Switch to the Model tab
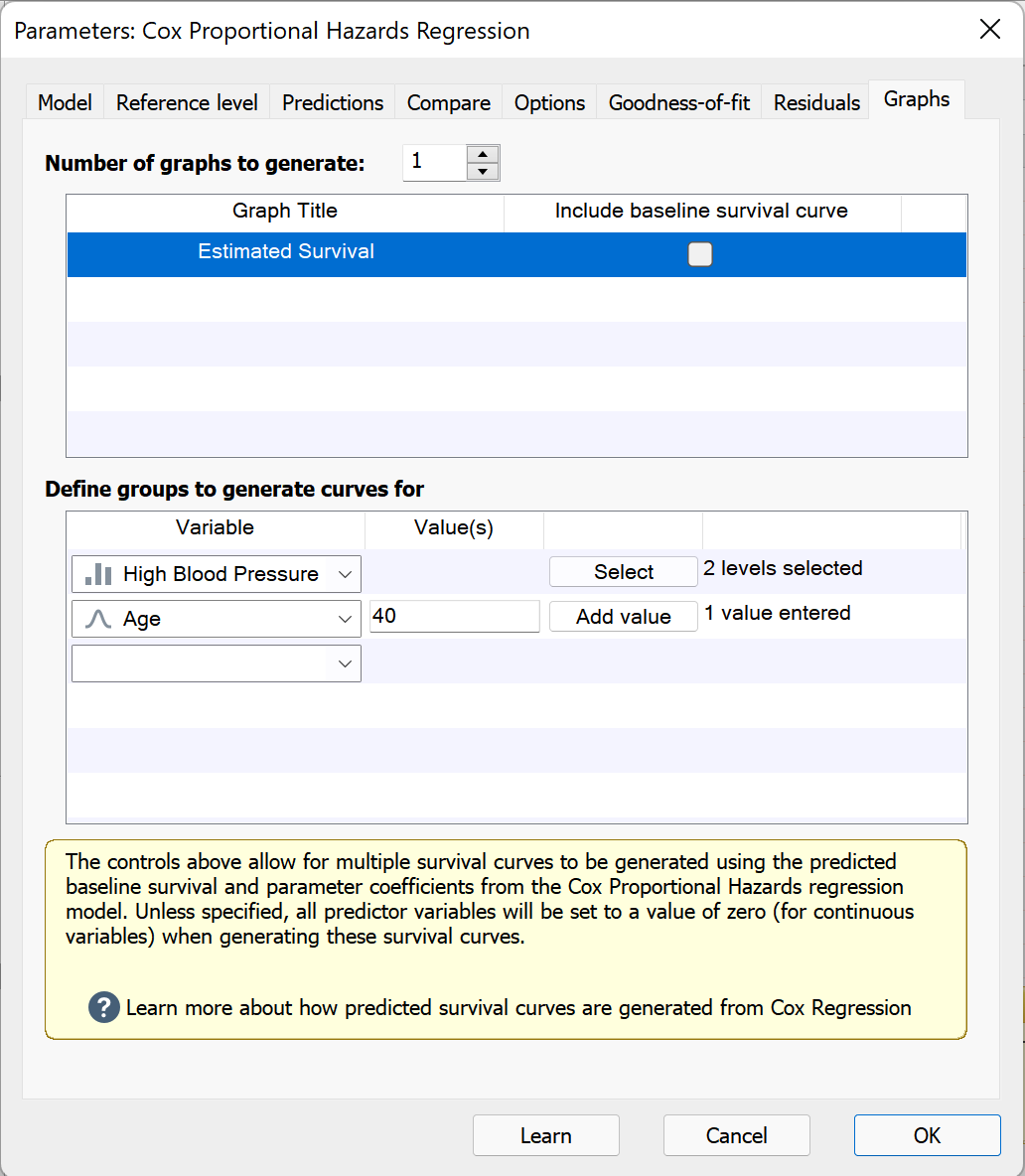 coord(65,103)
